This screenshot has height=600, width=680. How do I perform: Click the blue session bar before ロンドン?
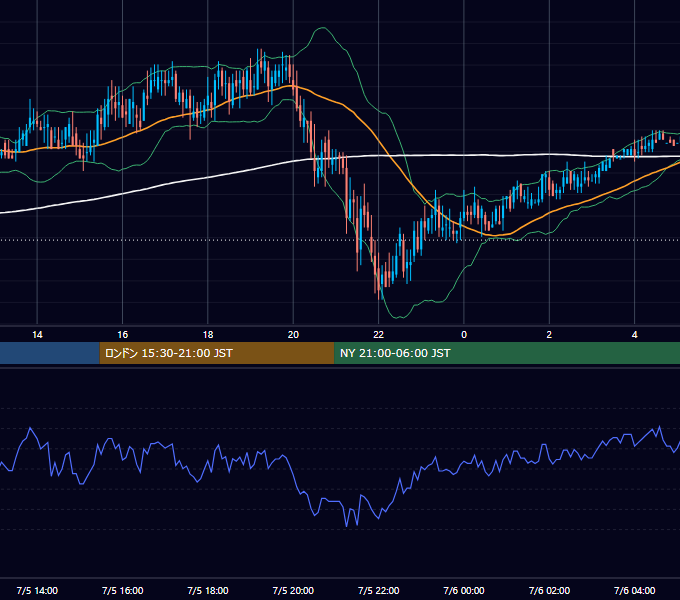(x=50, y=353)
